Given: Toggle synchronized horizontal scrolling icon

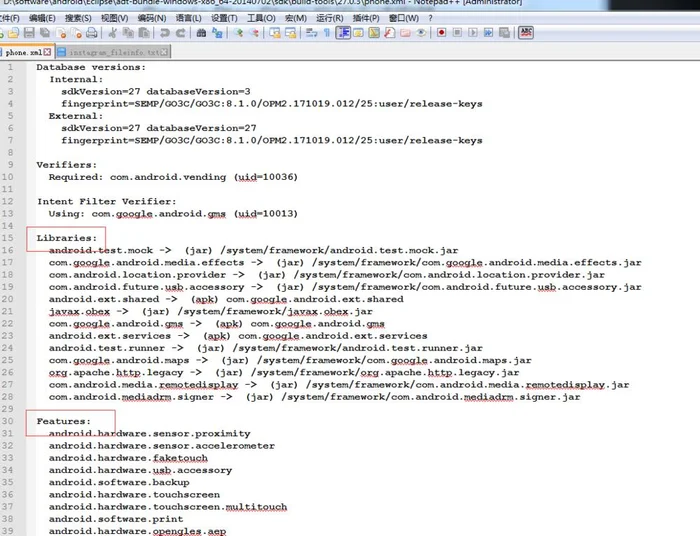Looking at the screenshot, I should point(291,33).
